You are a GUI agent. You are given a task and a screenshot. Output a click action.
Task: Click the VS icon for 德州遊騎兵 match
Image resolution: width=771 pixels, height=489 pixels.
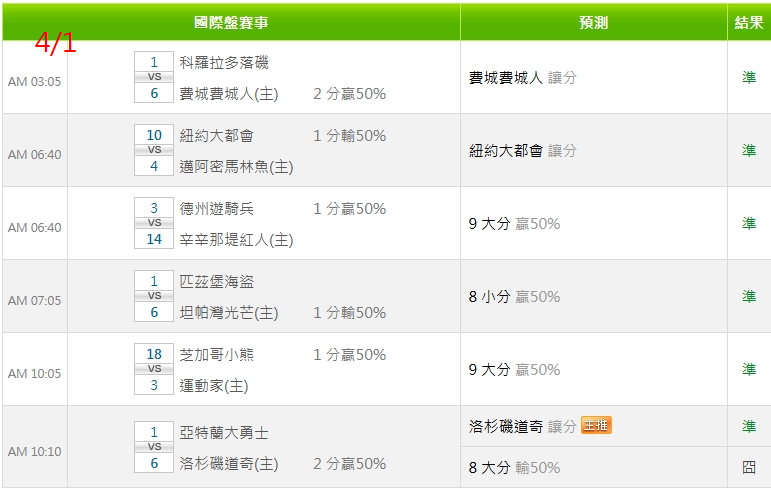154,223
